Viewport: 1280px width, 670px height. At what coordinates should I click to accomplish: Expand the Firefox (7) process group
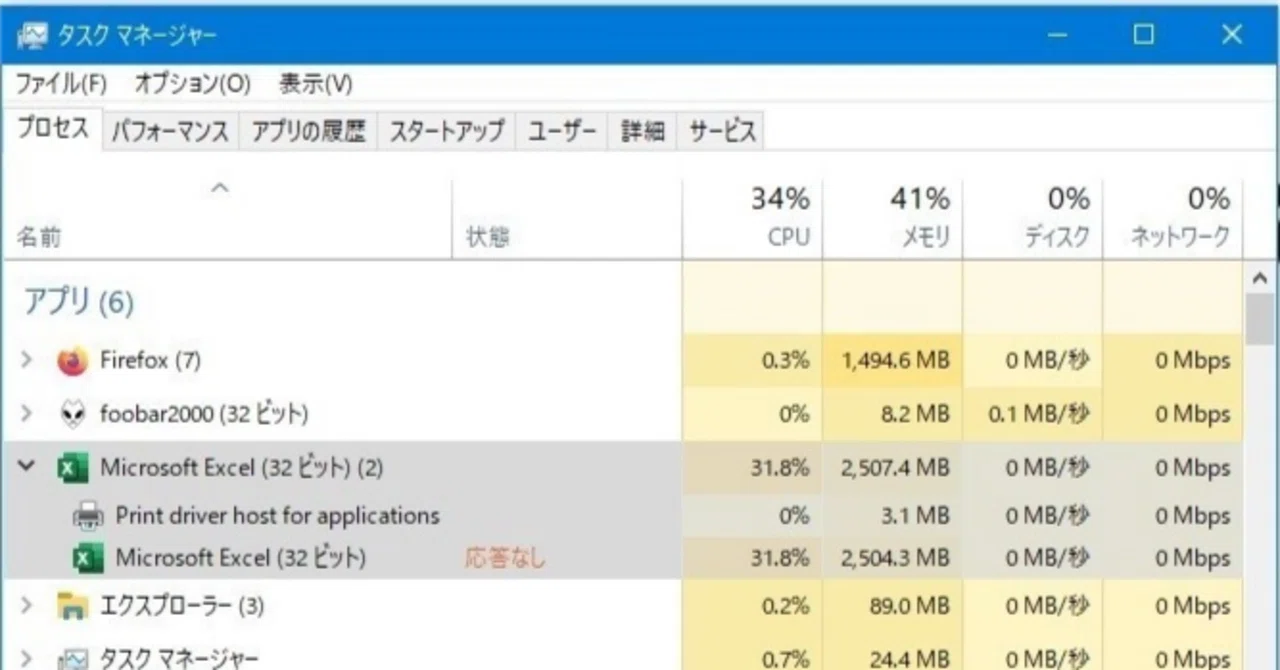click(x=27, y=360)
